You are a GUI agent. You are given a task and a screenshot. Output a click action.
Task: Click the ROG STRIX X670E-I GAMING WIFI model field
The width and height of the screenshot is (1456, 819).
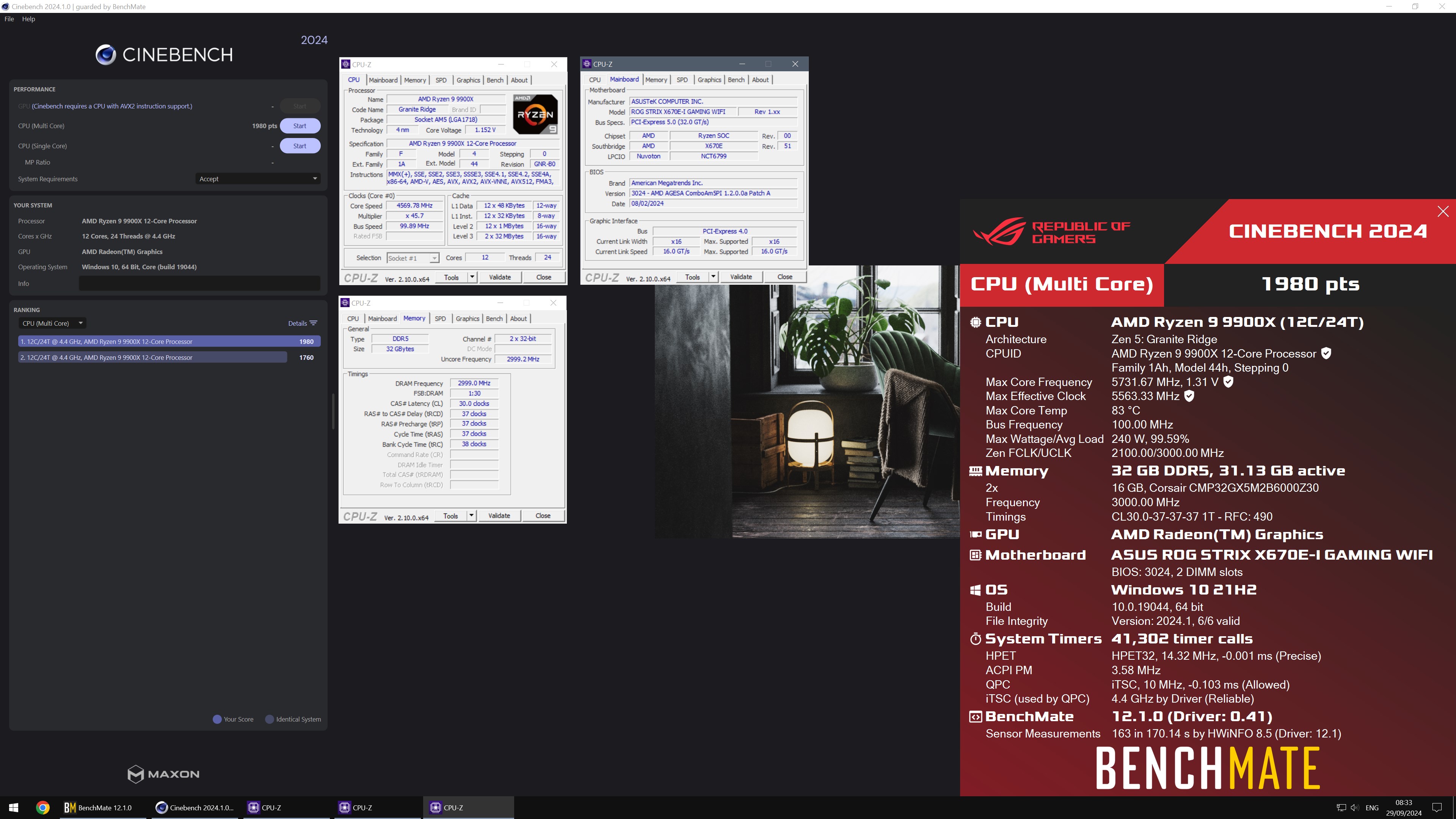(683, 112)
